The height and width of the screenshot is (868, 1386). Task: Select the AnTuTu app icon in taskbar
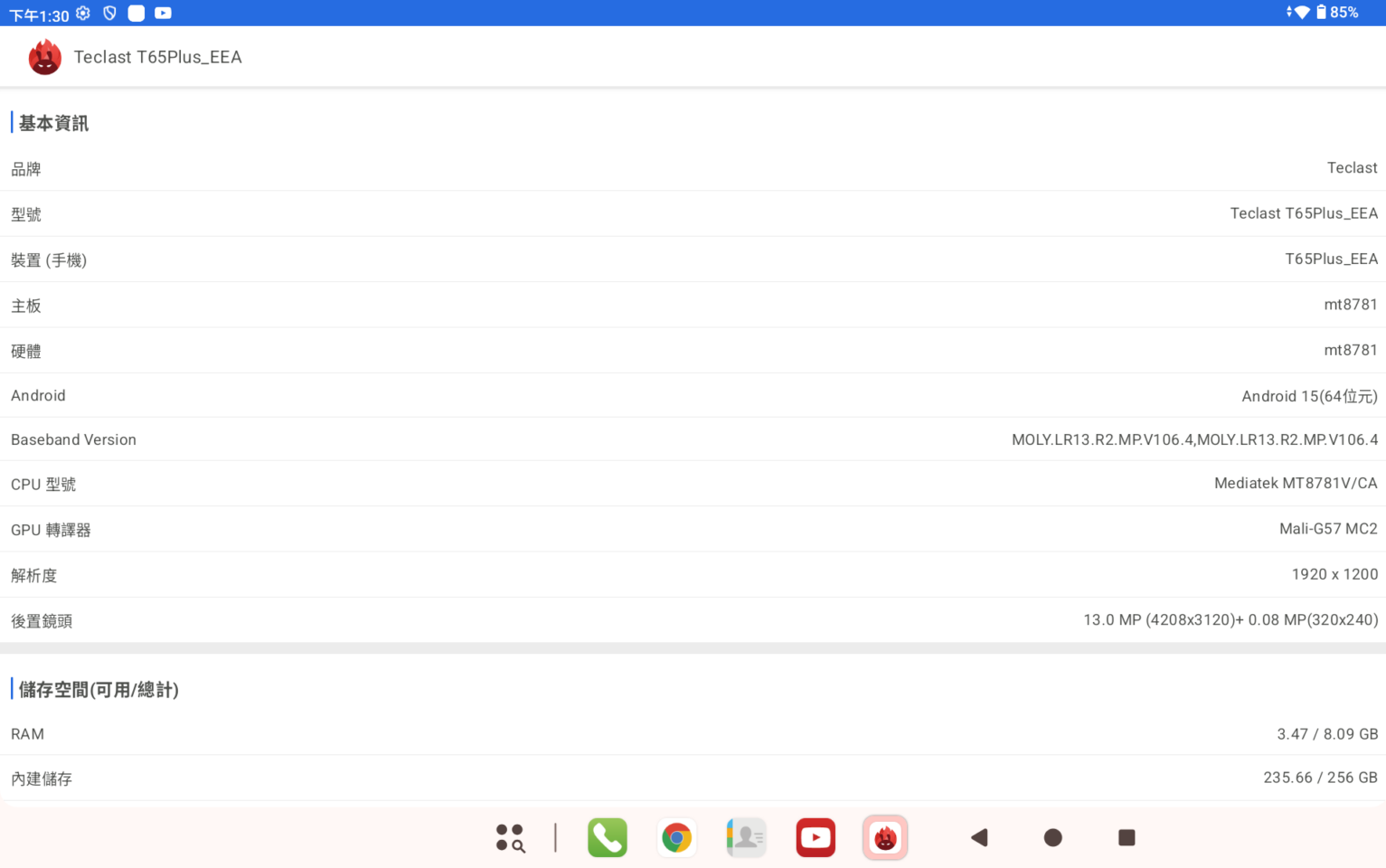[885, 838]
